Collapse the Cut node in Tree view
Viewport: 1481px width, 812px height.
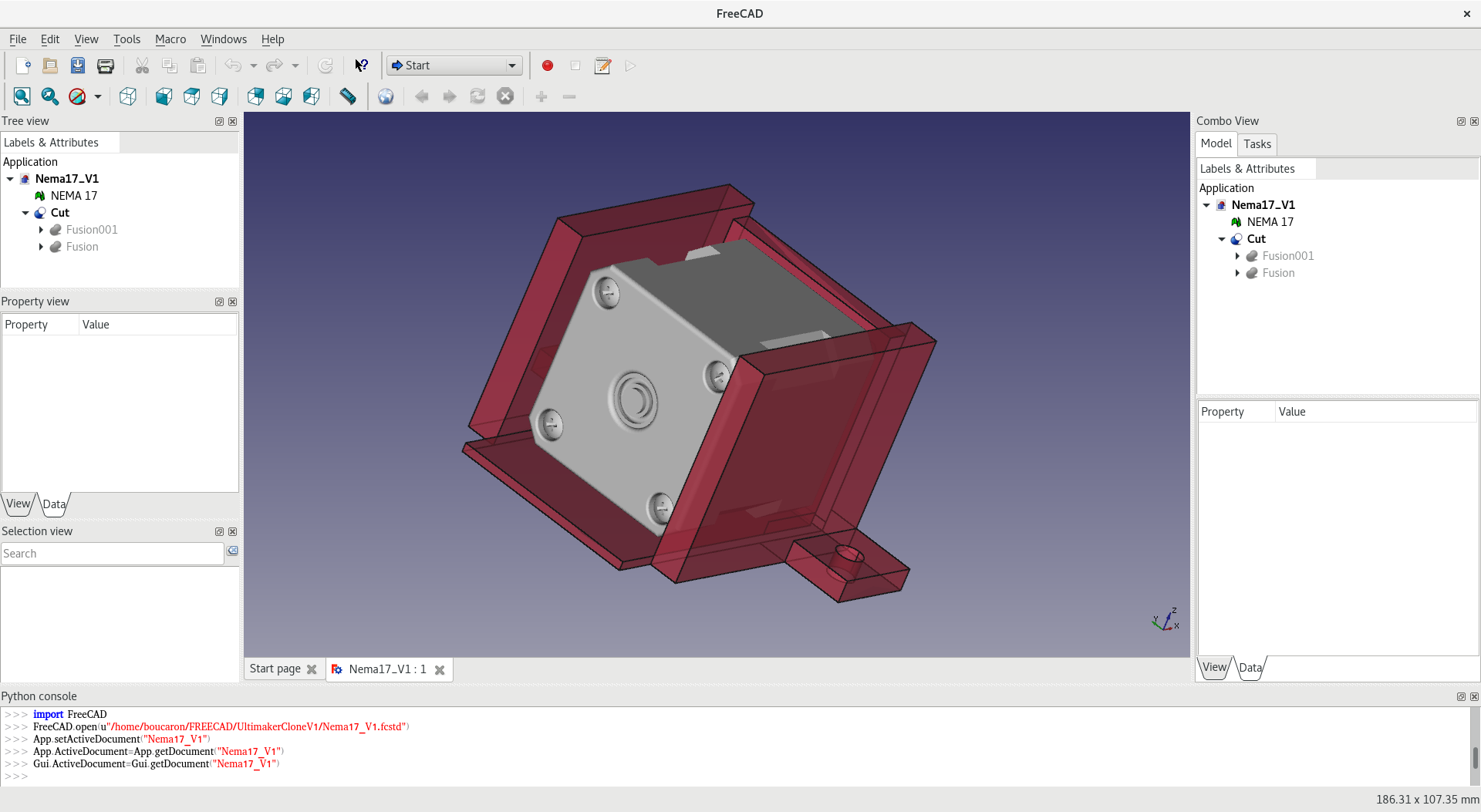tap(25, 213)
